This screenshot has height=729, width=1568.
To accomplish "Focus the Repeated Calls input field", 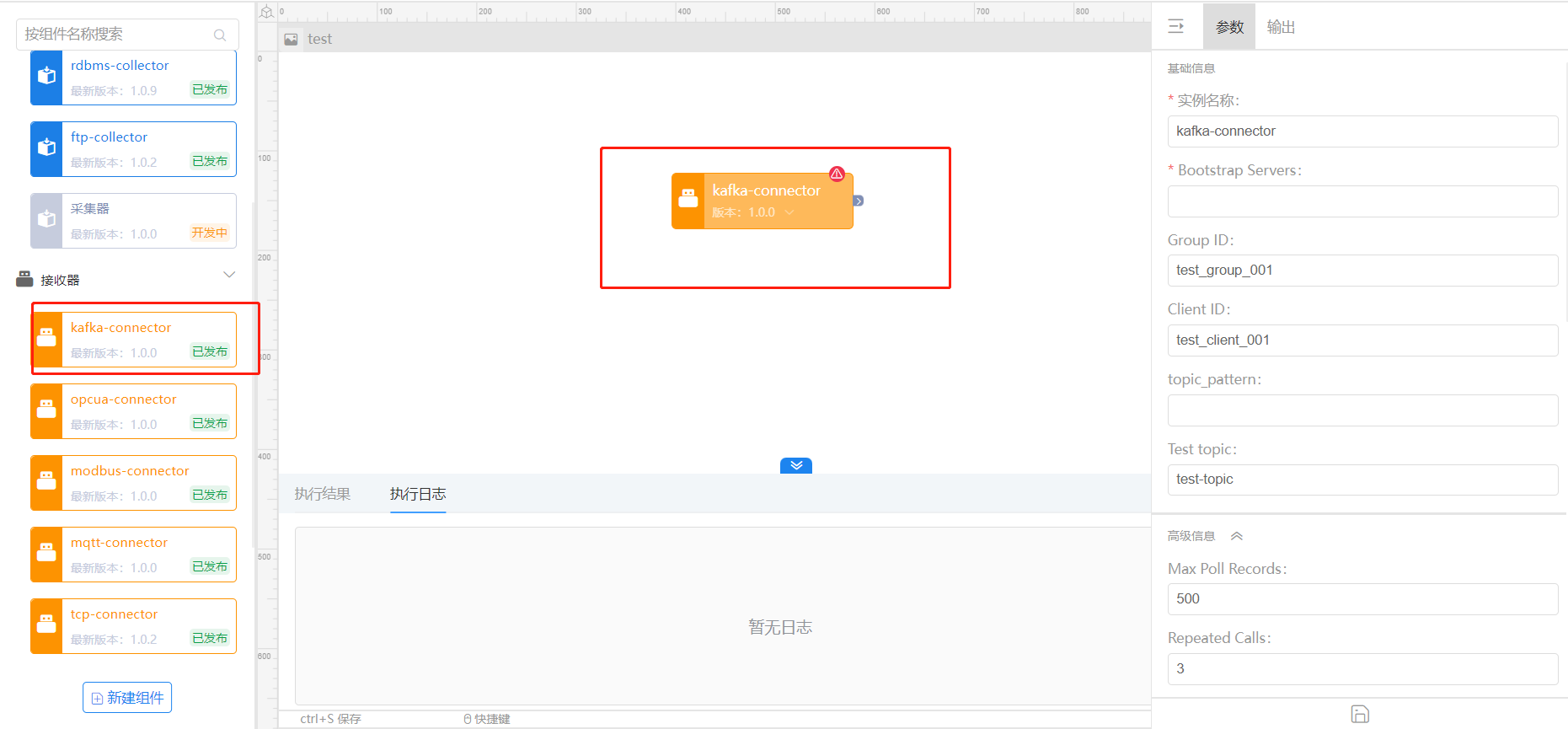I will [1362, 669].
